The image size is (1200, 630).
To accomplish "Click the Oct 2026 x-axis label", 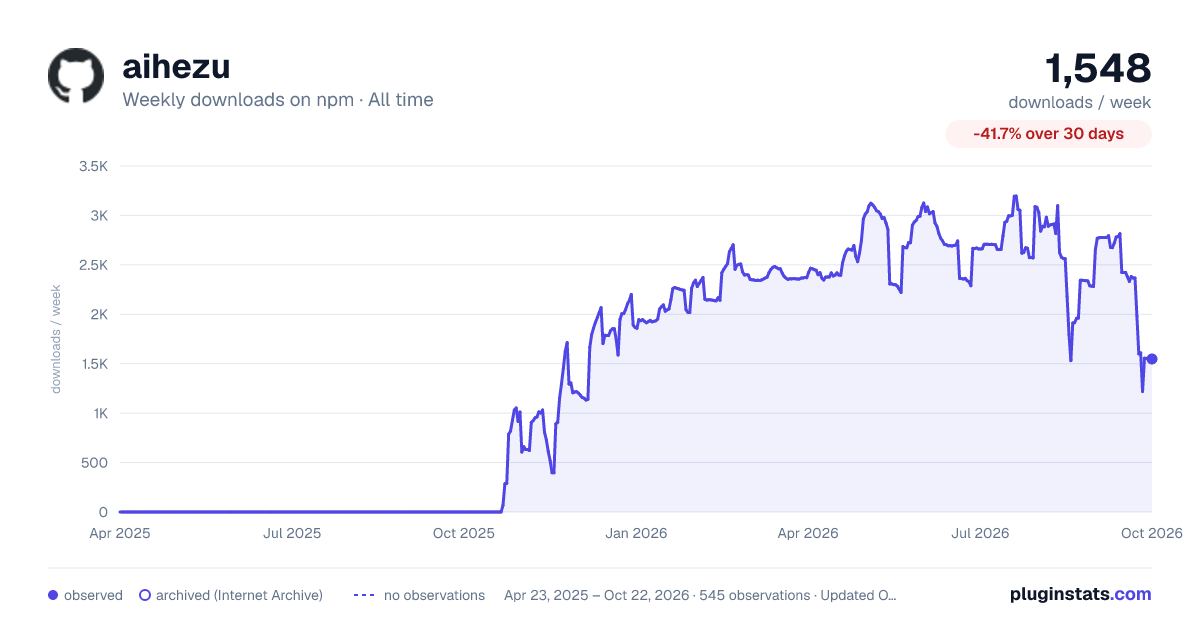I will [1152, 533].
